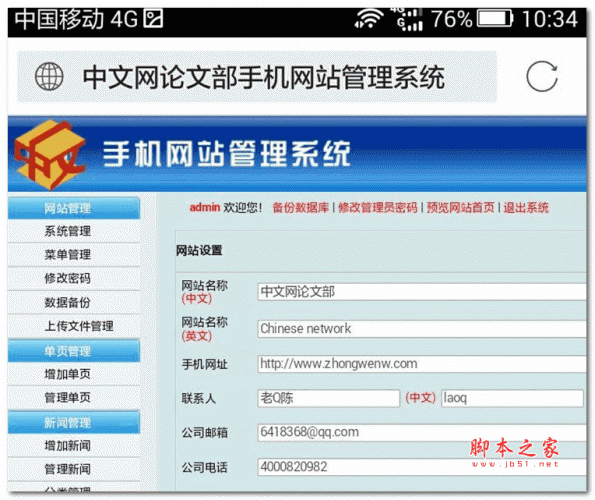Tap the battery icon in status bar
595x500 pixels.
click(x=495, y=19)
